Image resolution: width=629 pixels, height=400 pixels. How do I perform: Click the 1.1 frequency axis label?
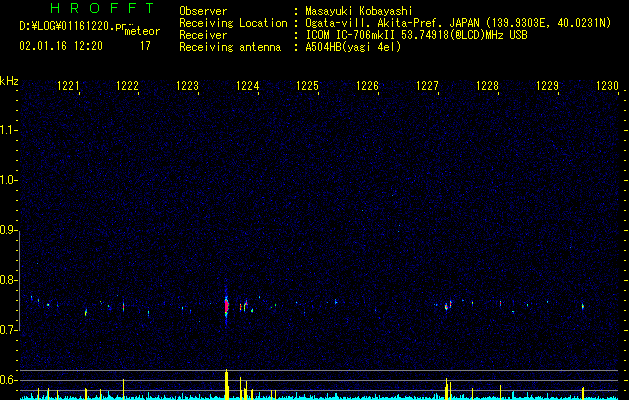click(x=8, y=130)
